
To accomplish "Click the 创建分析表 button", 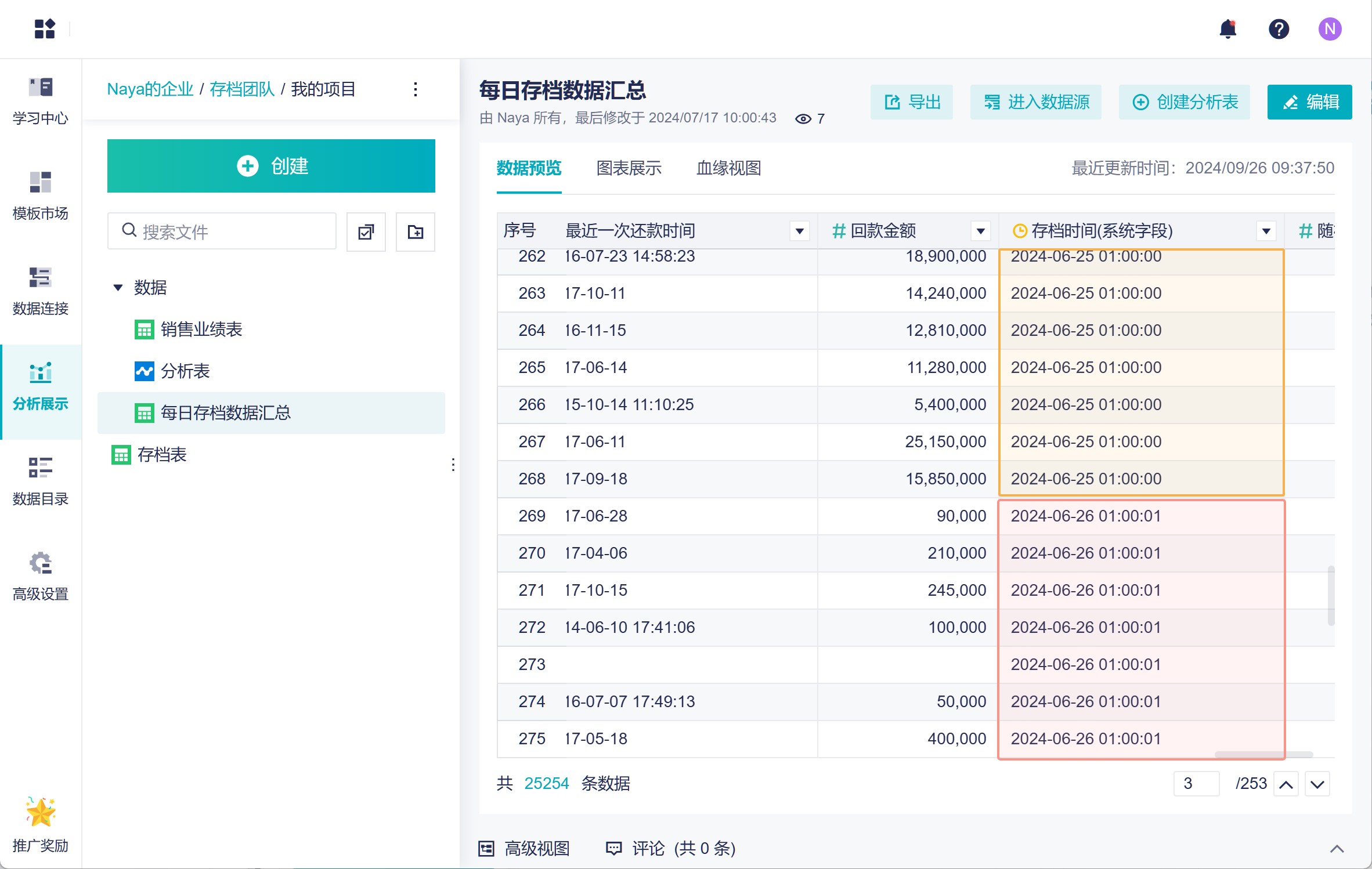I will click(1184, 102).
